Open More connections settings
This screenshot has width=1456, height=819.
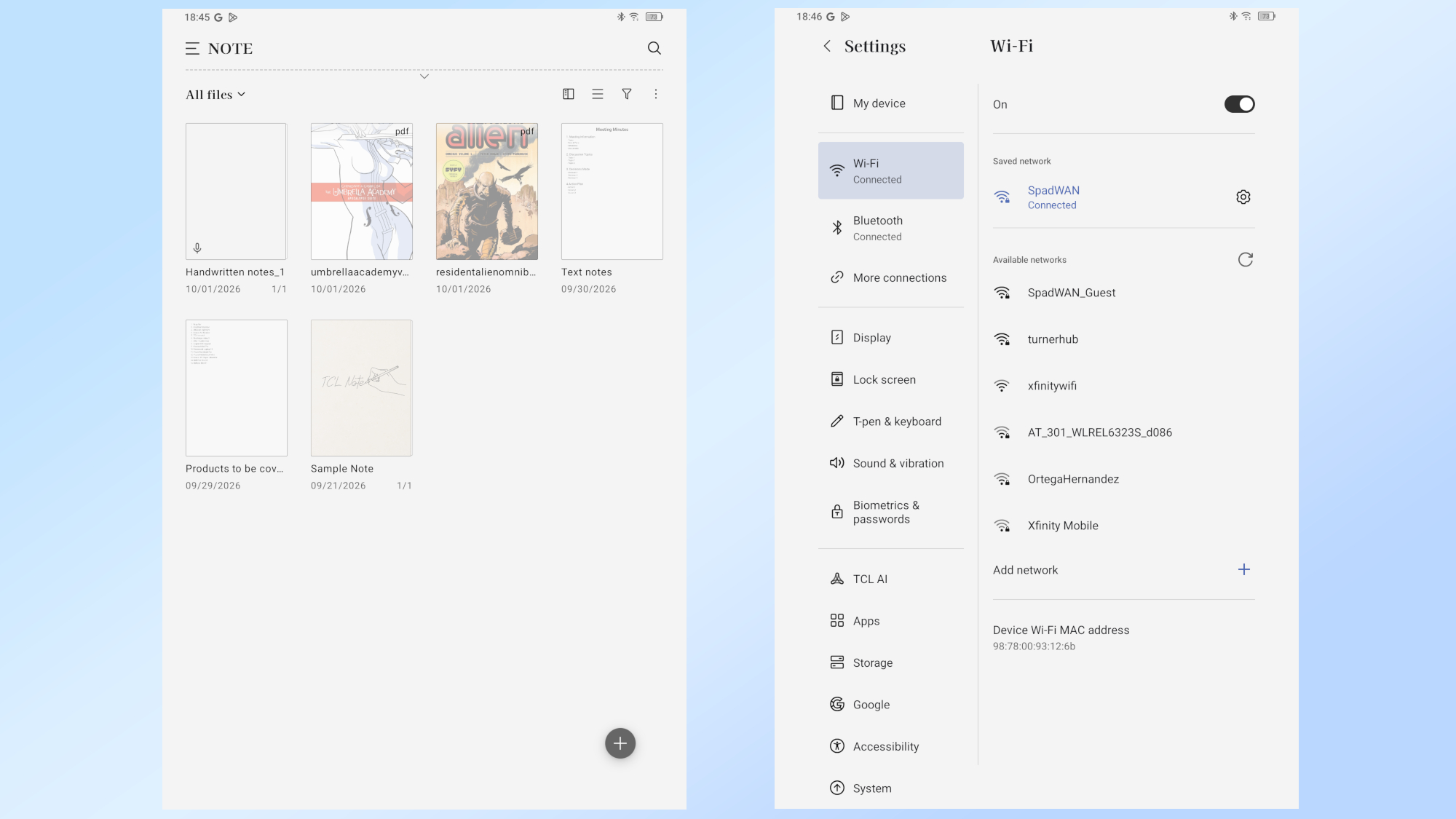[x=890, y=277]
